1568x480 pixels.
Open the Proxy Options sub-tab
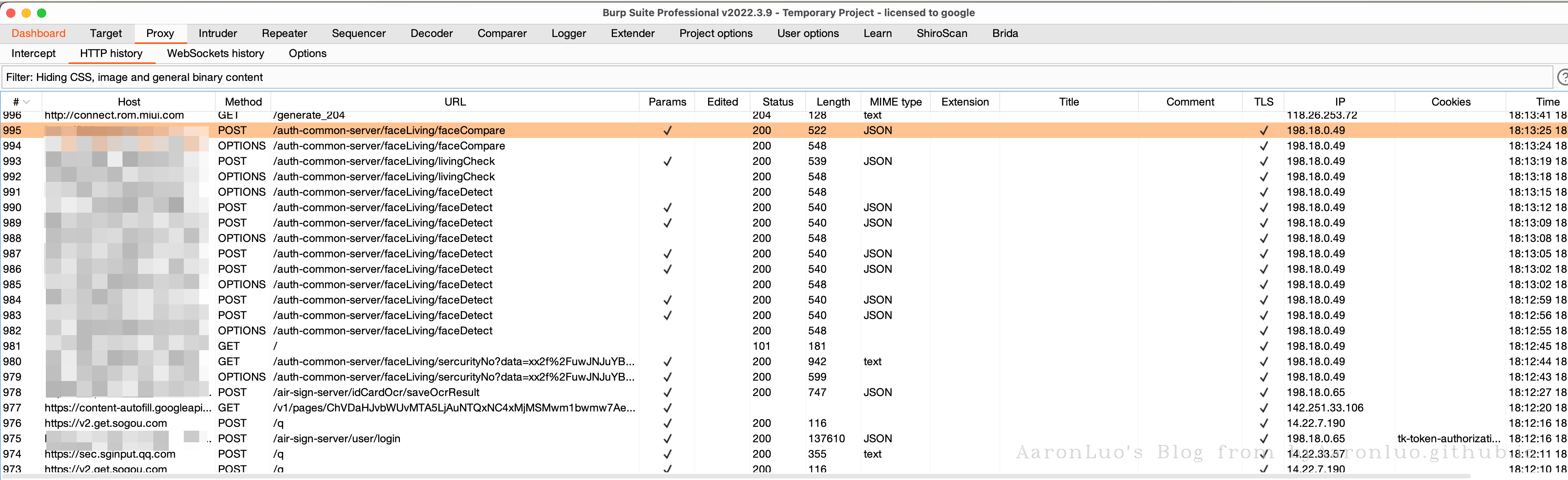click(x=307, y=54)
